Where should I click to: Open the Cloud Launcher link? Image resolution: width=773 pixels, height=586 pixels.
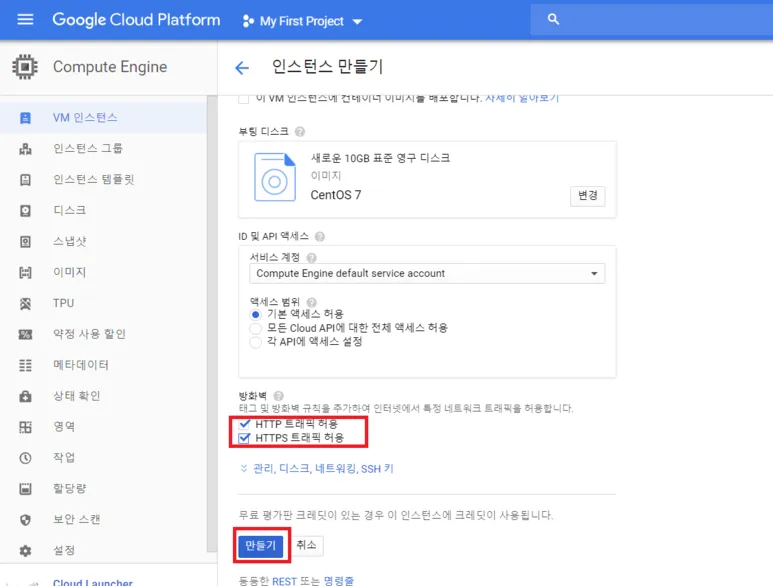click(93, 582)
